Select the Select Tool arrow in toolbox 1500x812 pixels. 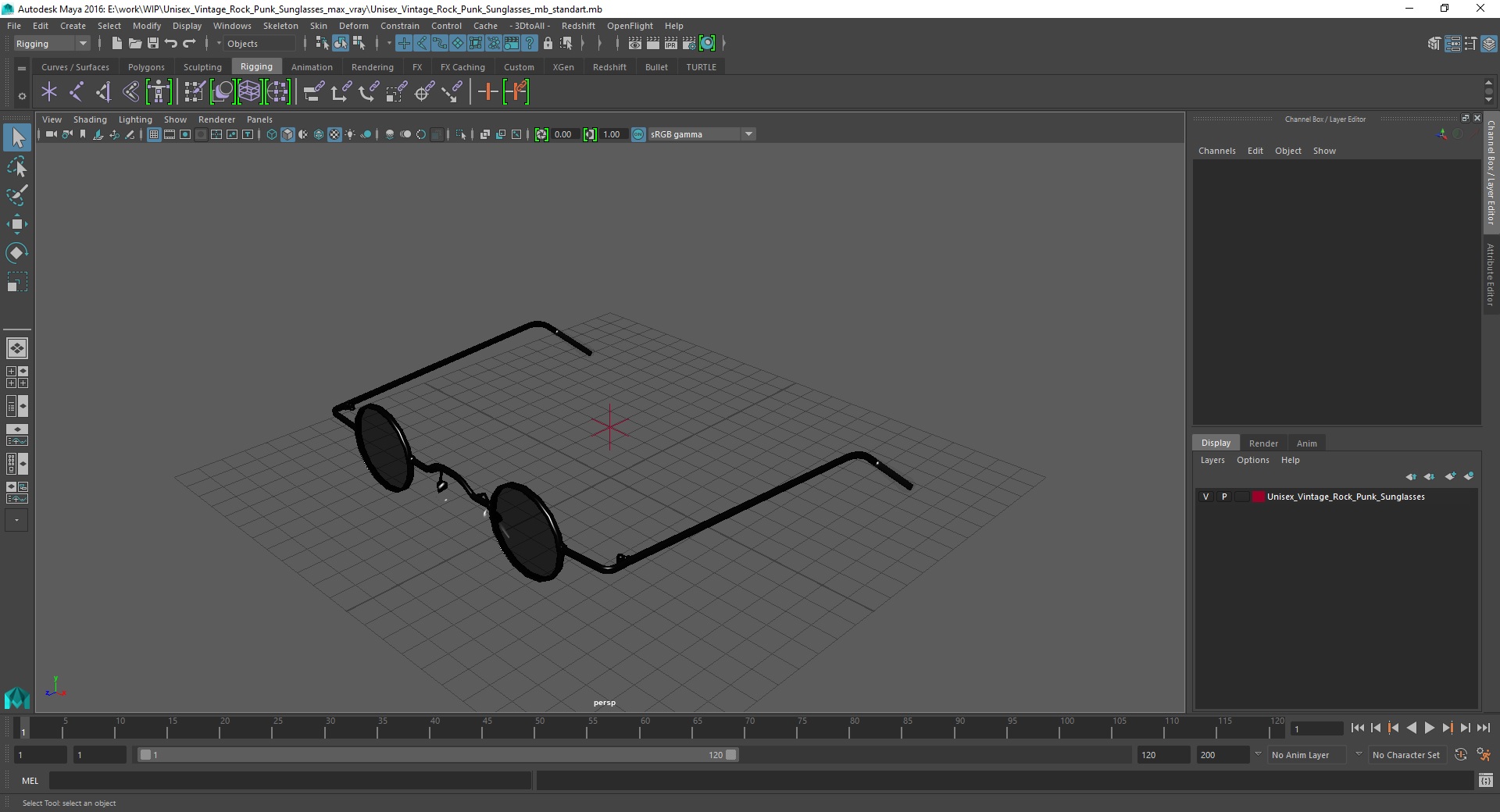pos(17,138)
